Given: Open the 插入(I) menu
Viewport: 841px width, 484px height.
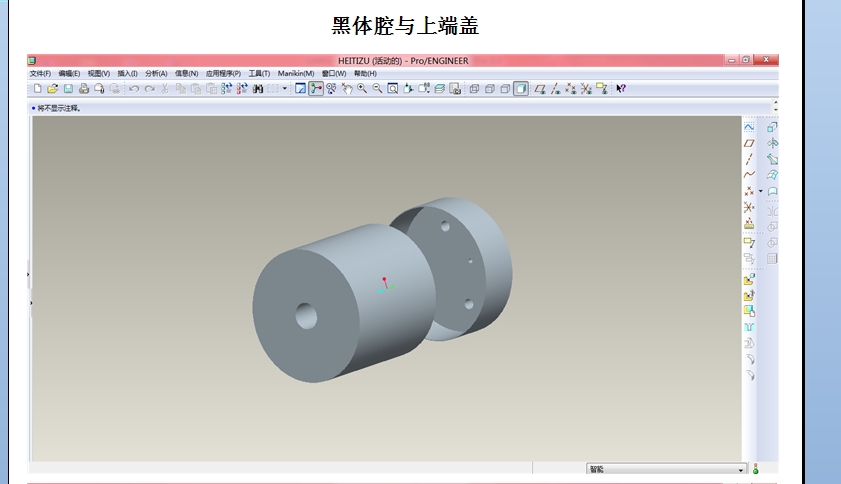Looking at the screenshot, I should [x=128, y=74].
